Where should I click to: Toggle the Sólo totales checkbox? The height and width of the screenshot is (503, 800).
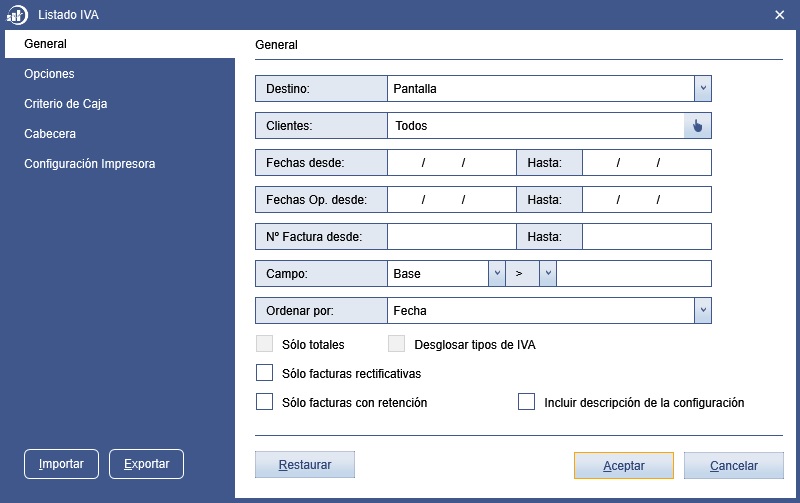click(264, 344)
